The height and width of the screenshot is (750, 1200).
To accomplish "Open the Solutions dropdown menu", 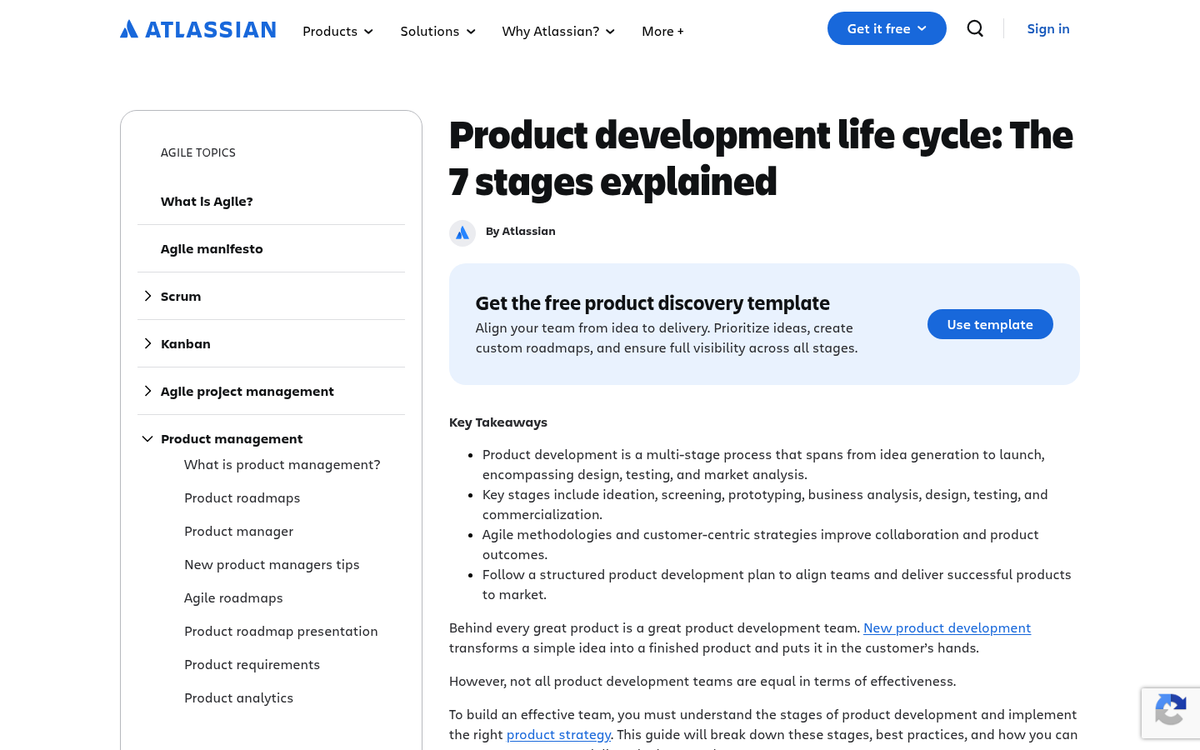I will (x=437, y=31).
